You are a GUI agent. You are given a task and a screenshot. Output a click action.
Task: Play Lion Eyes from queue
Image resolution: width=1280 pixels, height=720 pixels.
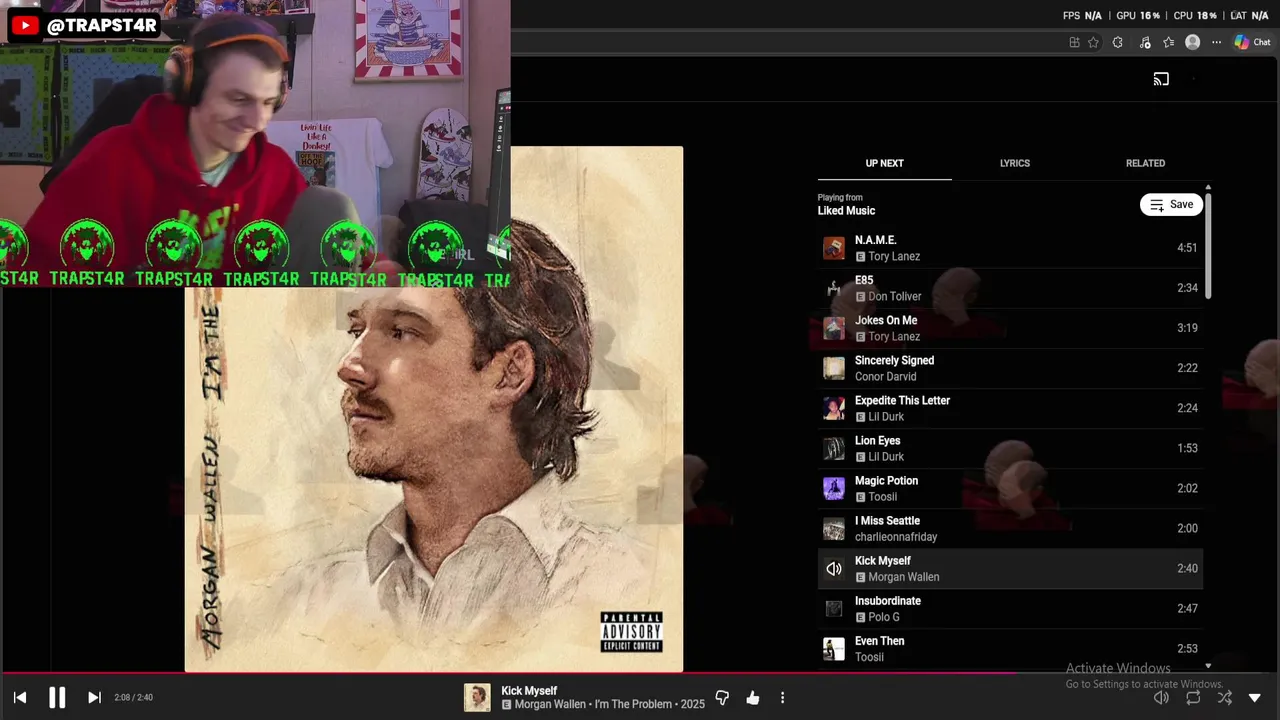tap(1010, 448)
